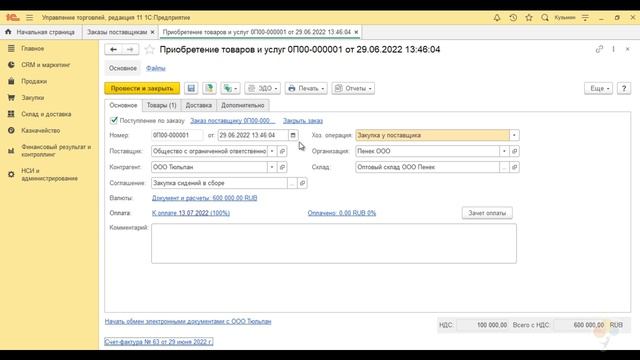The image size is (640, 360).
Task: Focus the Номер input field
Action: click(x=177, y=135)
